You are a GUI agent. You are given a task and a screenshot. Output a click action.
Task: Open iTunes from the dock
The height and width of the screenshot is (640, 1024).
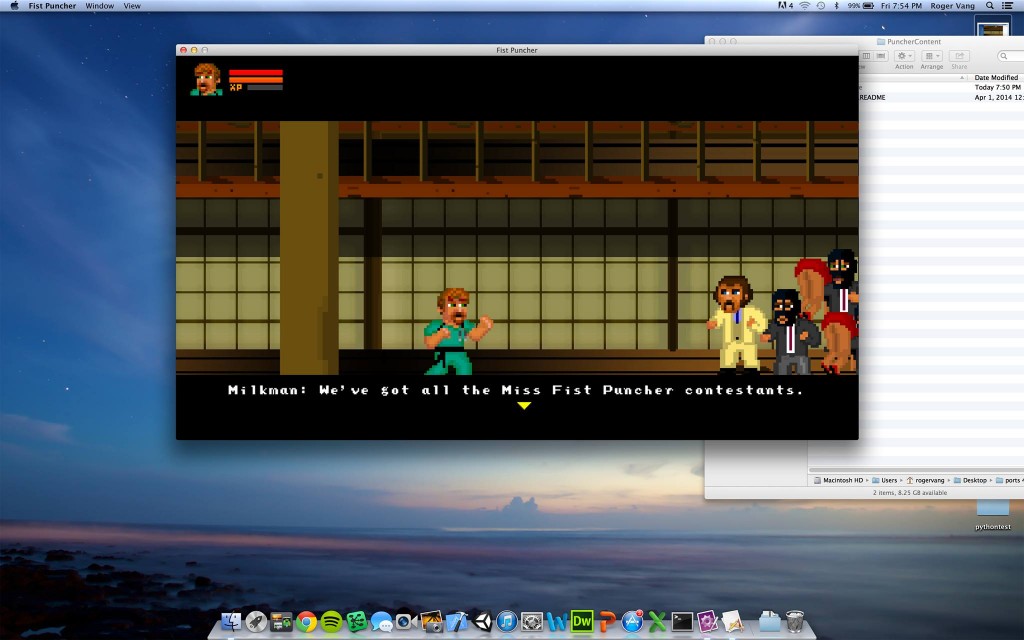[x=507, y=621]
